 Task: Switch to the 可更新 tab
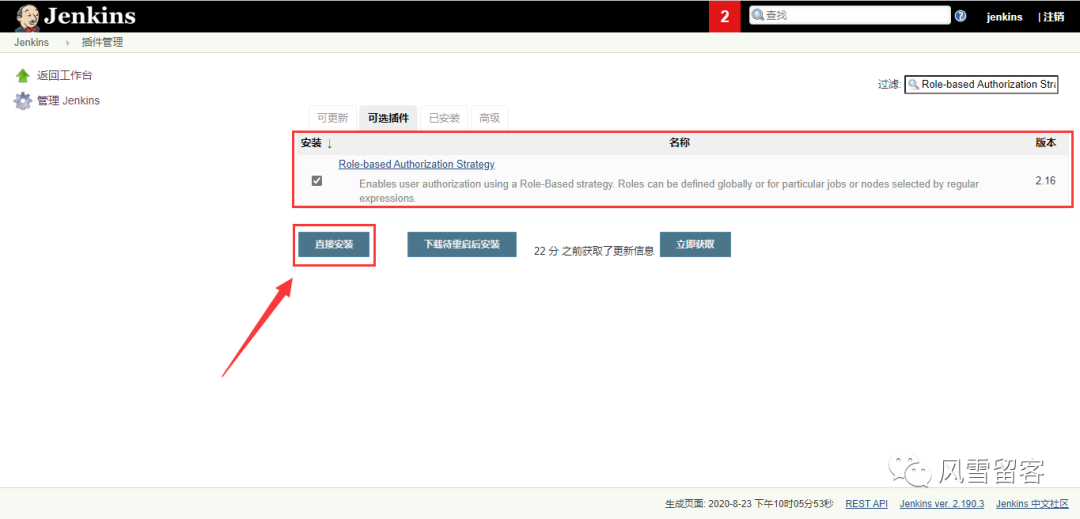click(x=333, y=118)
